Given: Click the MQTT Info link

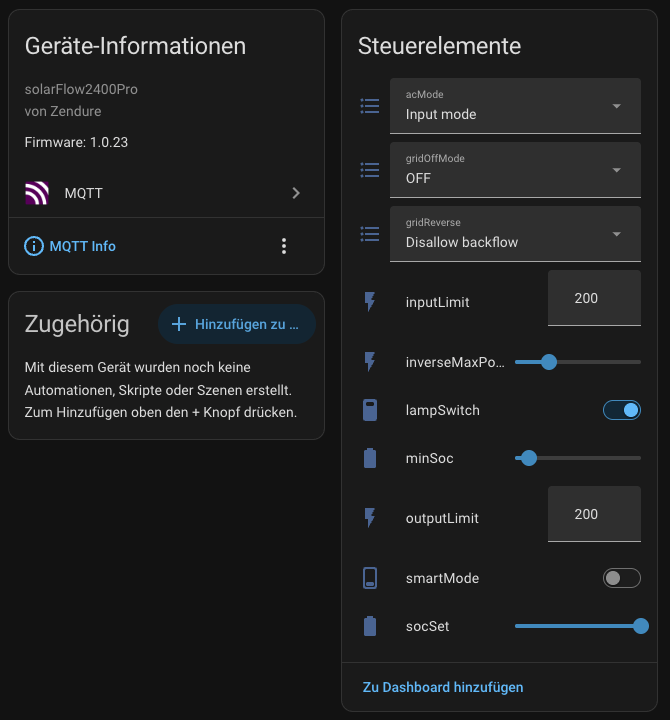Looking at the screenshot, I should point(83,246).
